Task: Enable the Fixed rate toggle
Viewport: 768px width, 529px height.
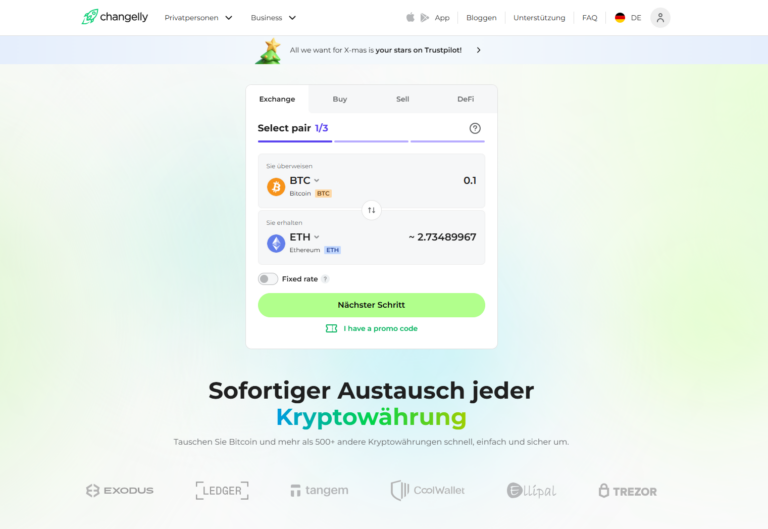Action: [268, 279]
